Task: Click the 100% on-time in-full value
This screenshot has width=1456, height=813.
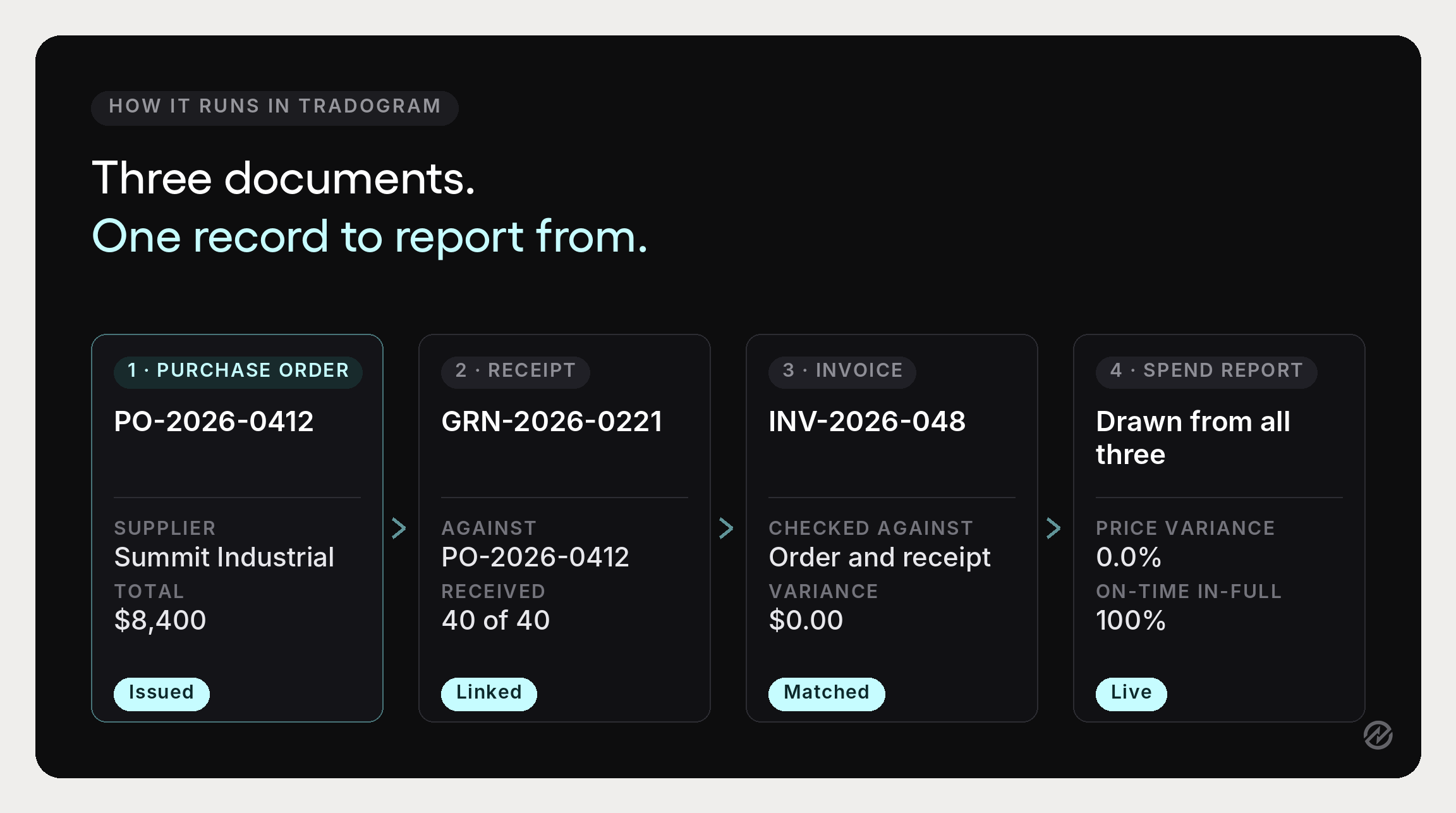Action: click(1131, 621)
